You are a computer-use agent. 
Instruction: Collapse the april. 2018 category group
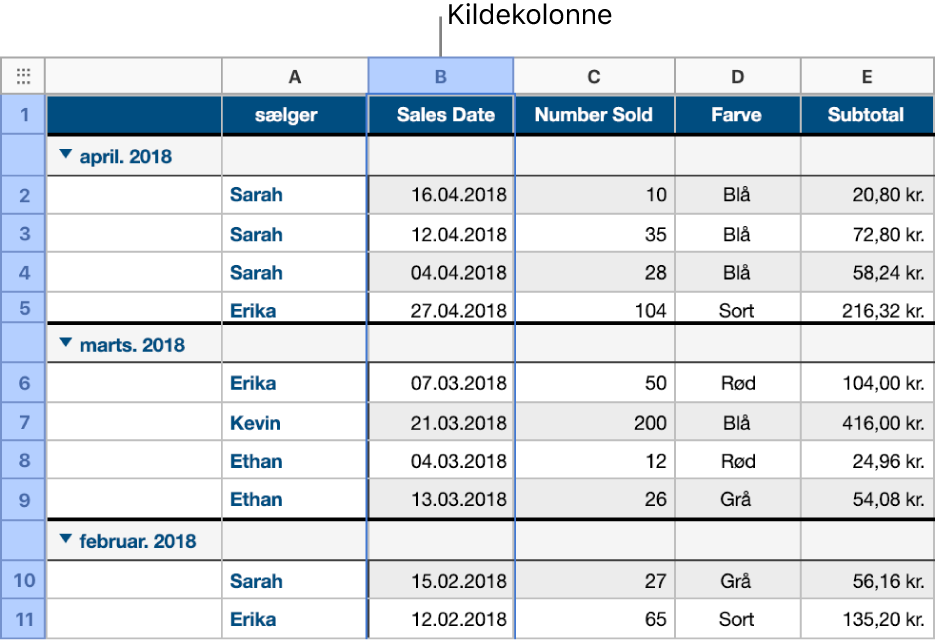[x=65, y=155]
